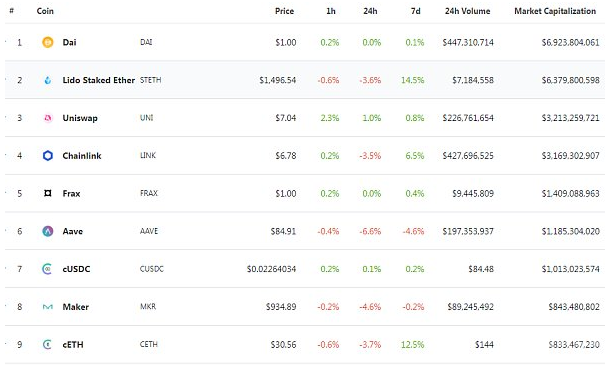Open the Maker coin name link

[x=76, y=307]
